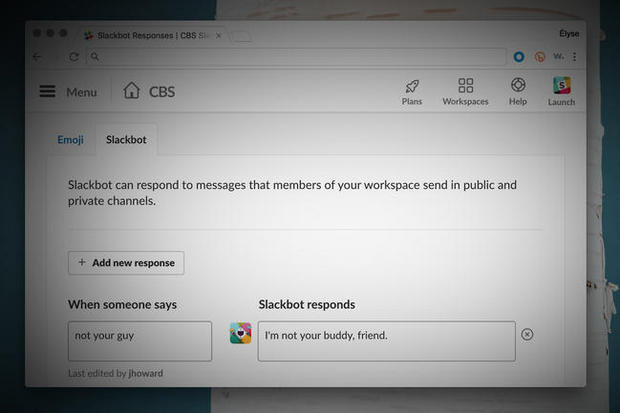The width and height of the screenshot is (620, 413).
Task: Edit the 'not your guy' trigger field
Action: coord(140,341)
